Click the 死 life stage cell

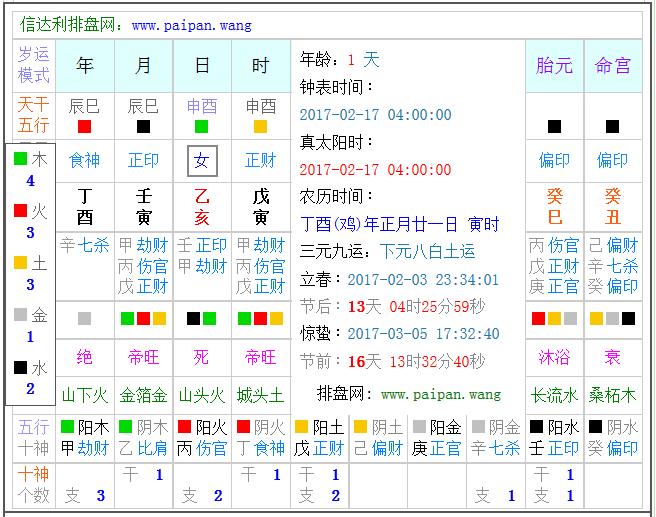[202, 358]
